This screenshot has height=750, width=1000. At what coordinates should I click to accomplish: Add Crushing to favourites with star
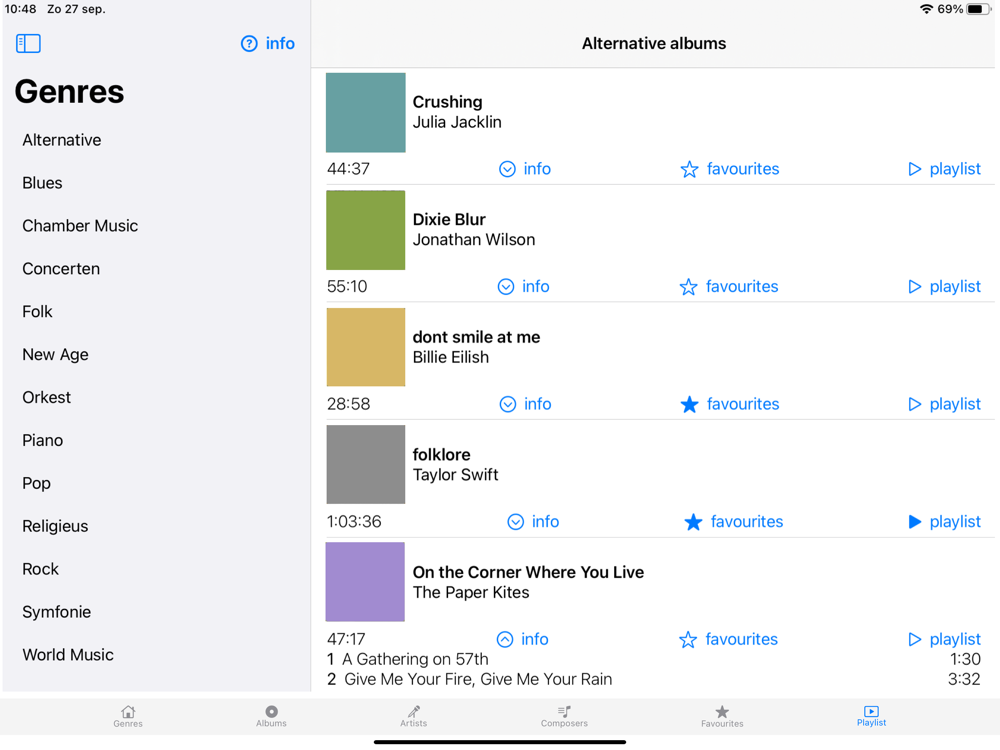click(689, 169)
